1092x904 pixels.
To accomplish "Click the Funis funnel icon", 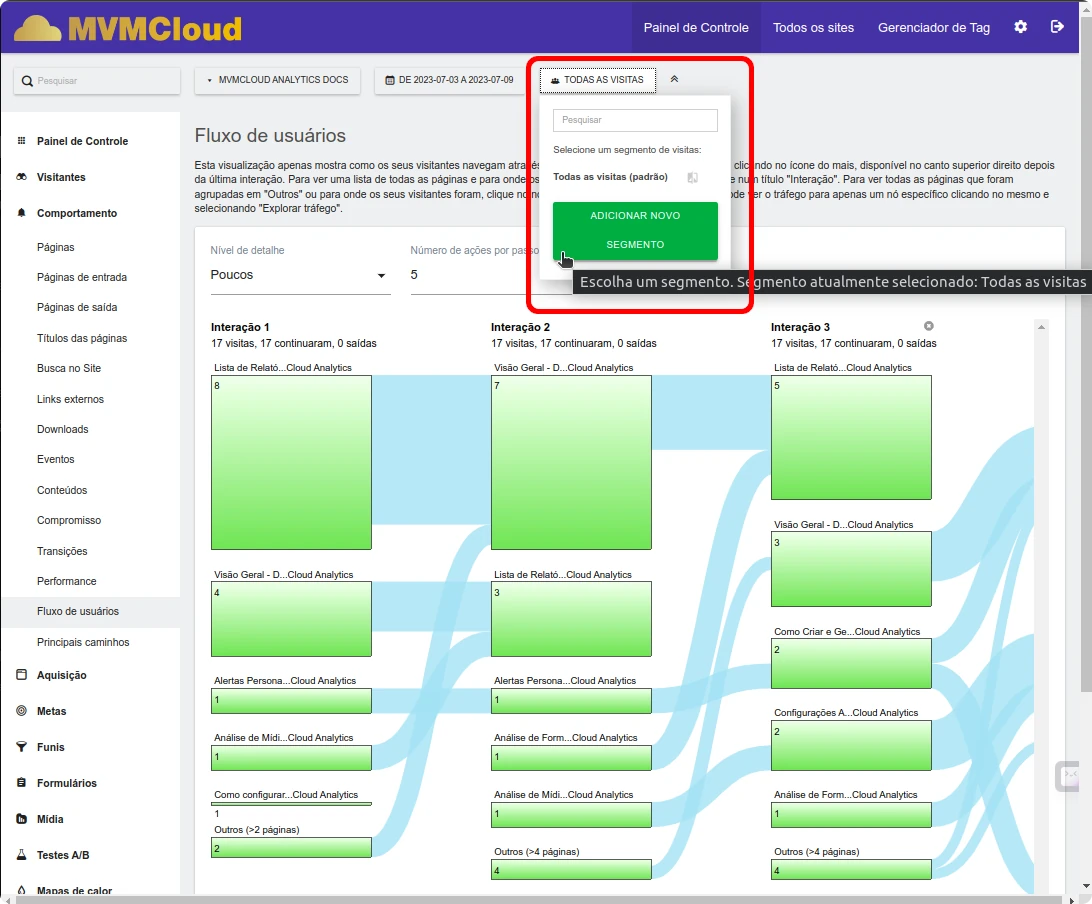I will pyautogui.click(x=22, y=747).
